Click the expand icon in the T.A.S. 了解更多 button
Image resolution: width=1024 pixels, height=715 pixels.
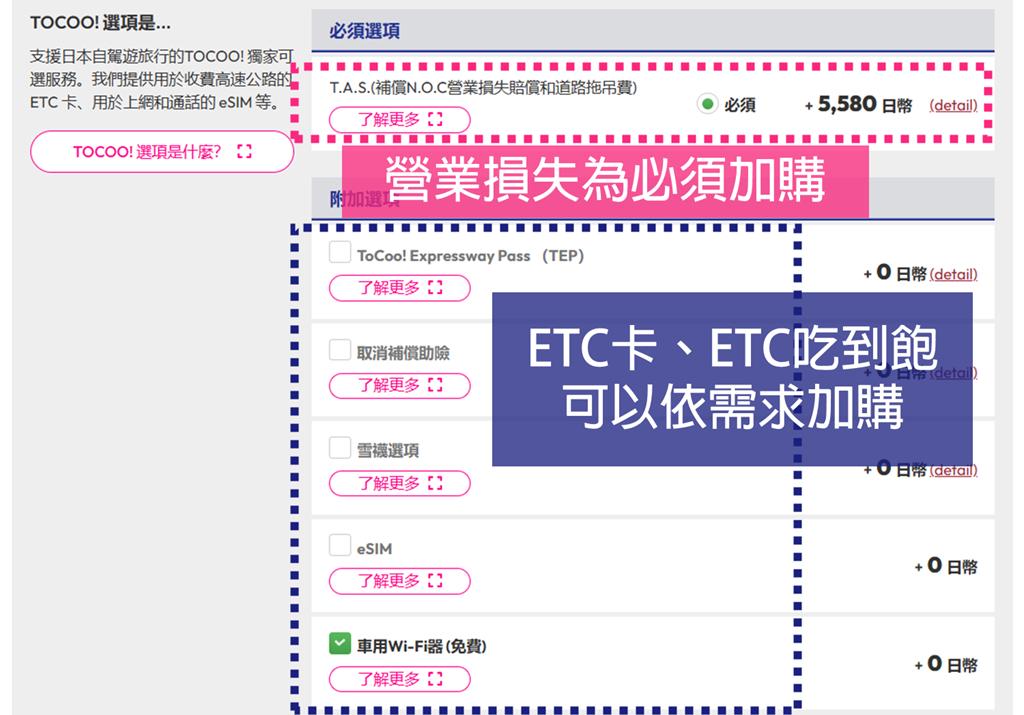pos(435,119)
